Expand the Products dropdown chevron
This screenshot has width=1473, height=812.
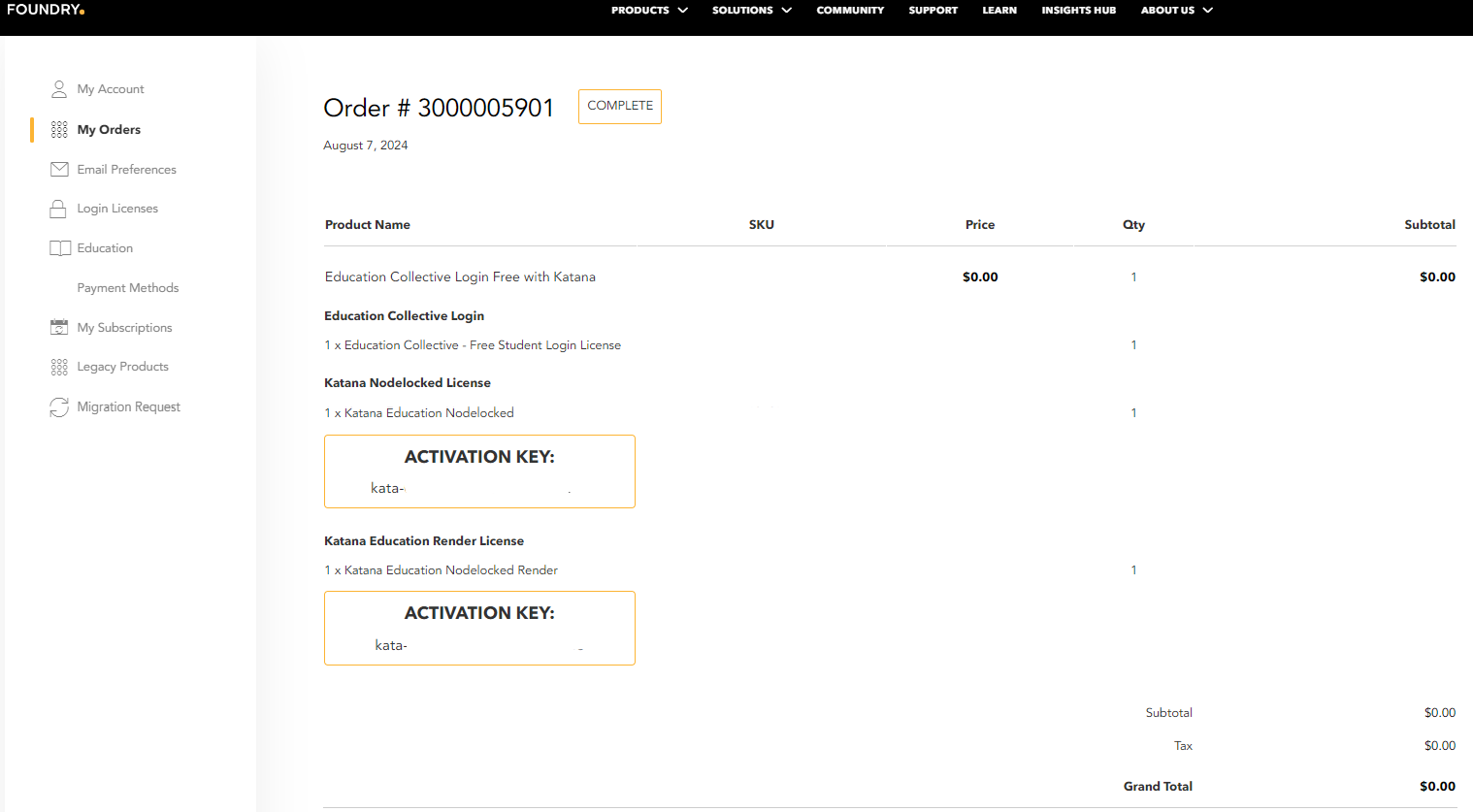[x=682, y=11]
